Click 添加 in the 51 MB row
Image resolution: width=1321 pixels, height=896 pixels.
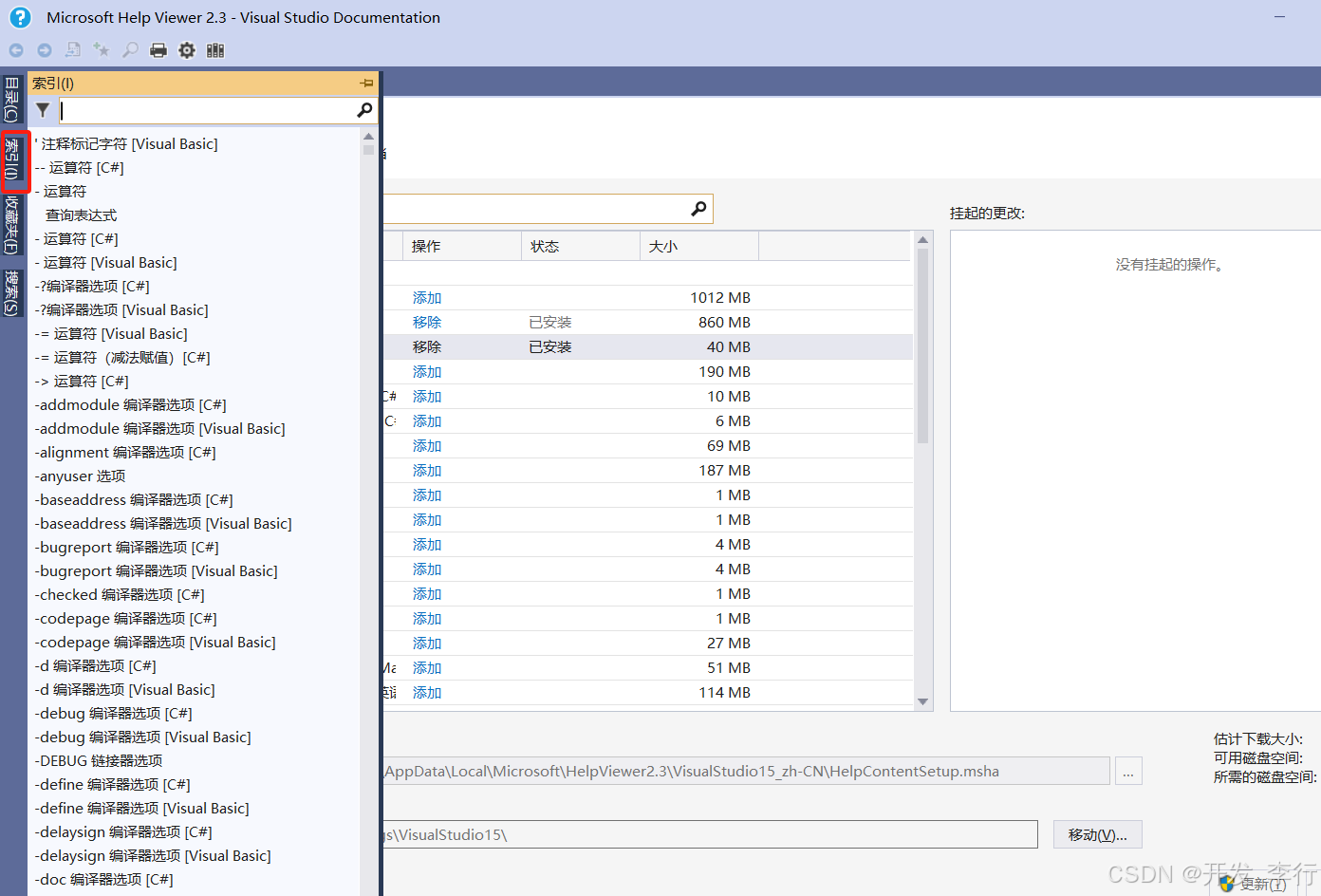pyautogui.click(x=427, y=668)
